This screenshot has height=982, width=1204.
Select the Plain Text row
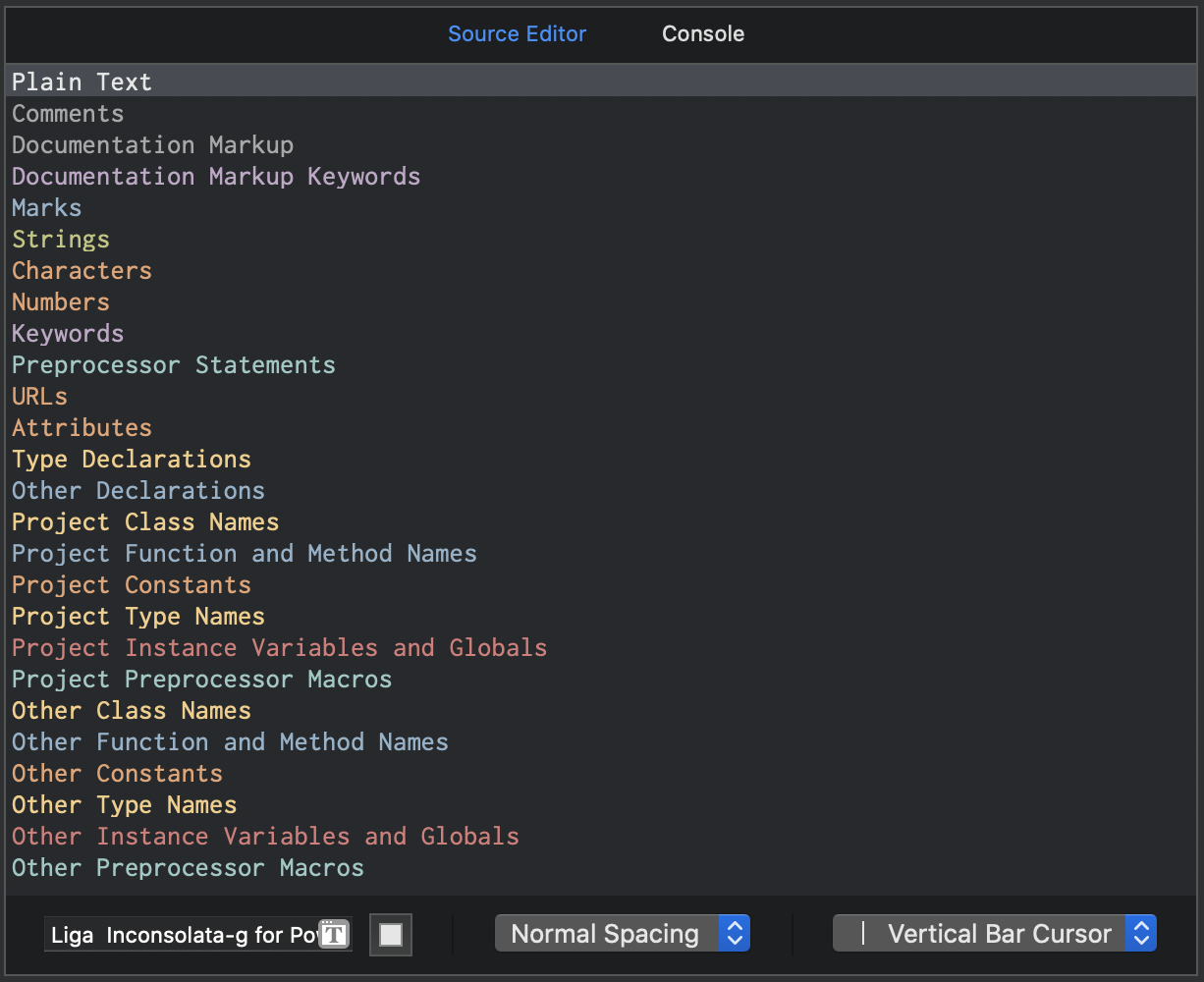coord(82,82)
